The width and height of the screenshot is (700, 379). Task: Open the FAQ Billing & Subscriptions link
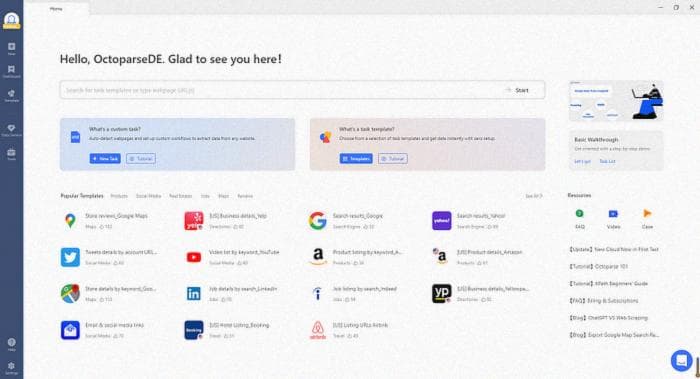click(604, 300)
